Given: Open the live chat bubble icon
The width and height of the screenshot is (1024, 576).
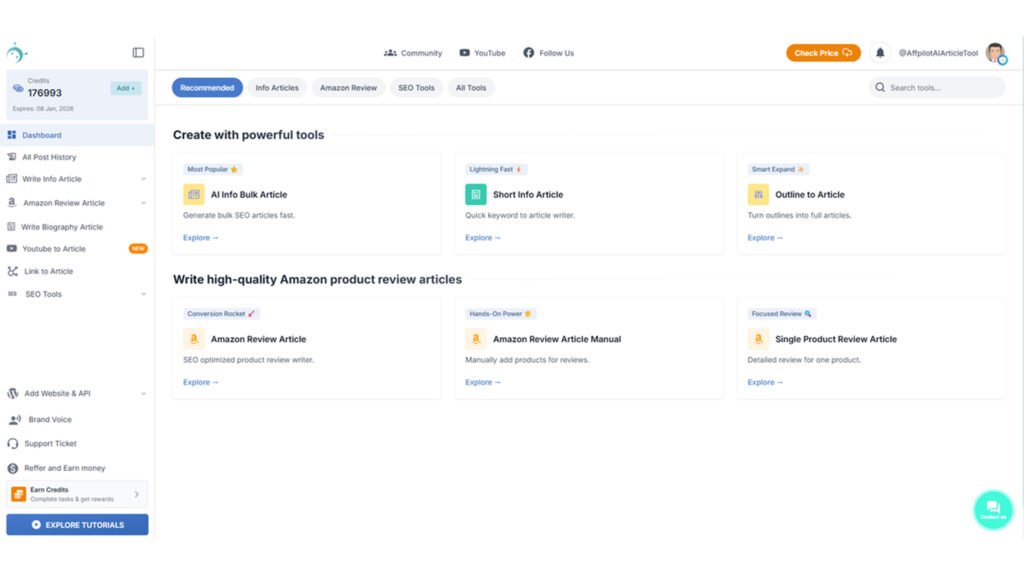Looking at the screenshot, I should point(992,509).
